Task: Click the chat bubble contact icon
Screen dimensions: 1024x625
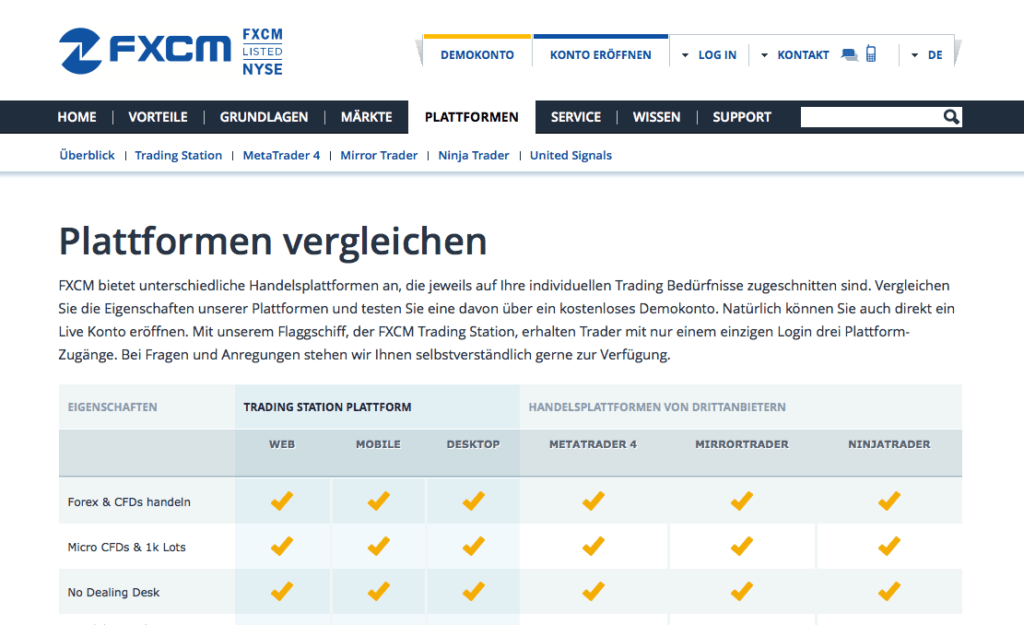Action: pyautogui.click(x=850, y=55)
